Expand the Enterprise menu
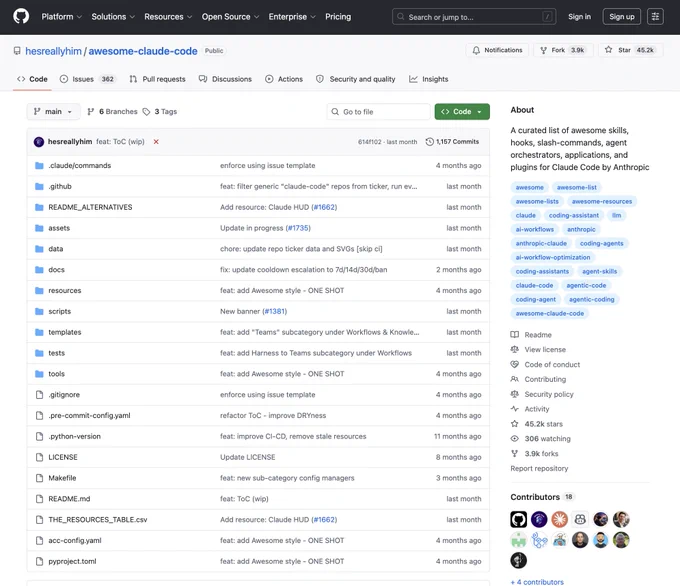Screen dimensions: 680x586 coord(292,16)
